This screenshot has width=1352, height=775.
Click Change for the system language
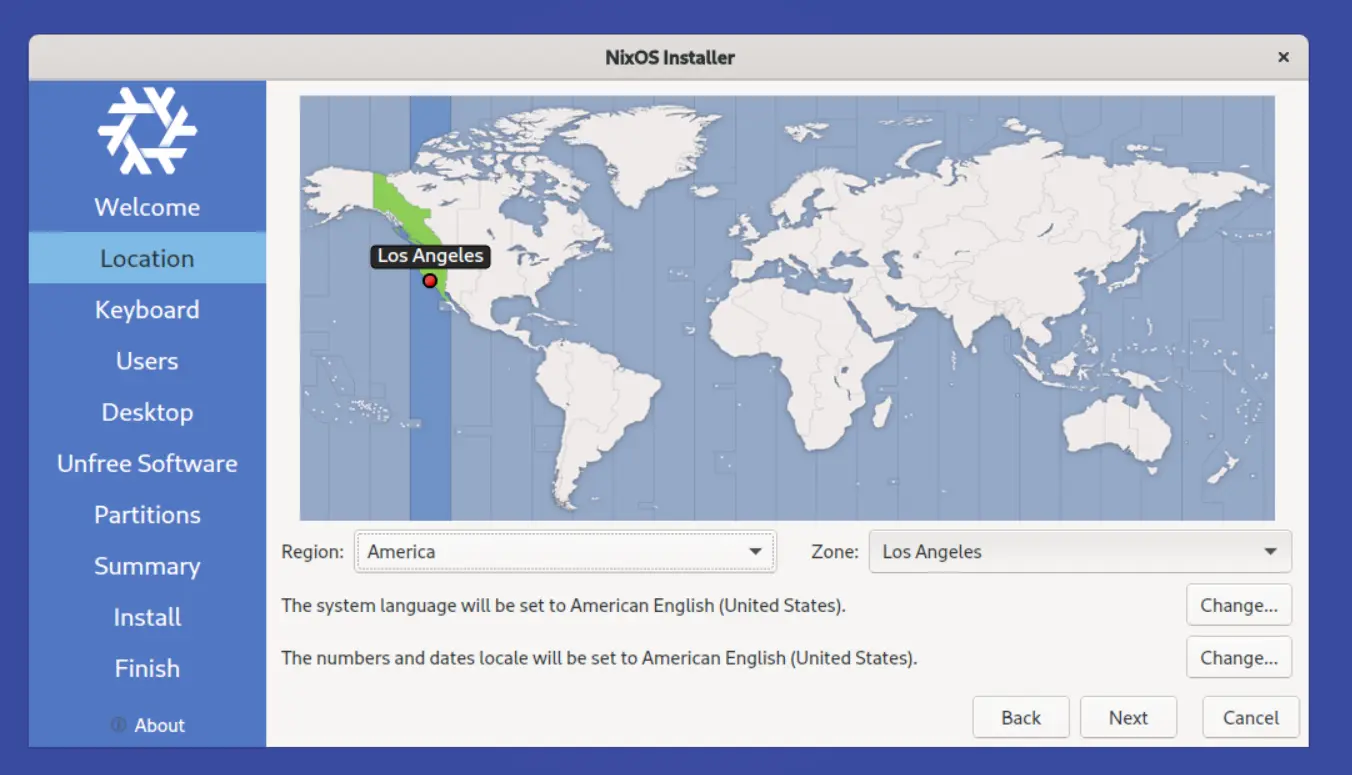point(1239,605)
